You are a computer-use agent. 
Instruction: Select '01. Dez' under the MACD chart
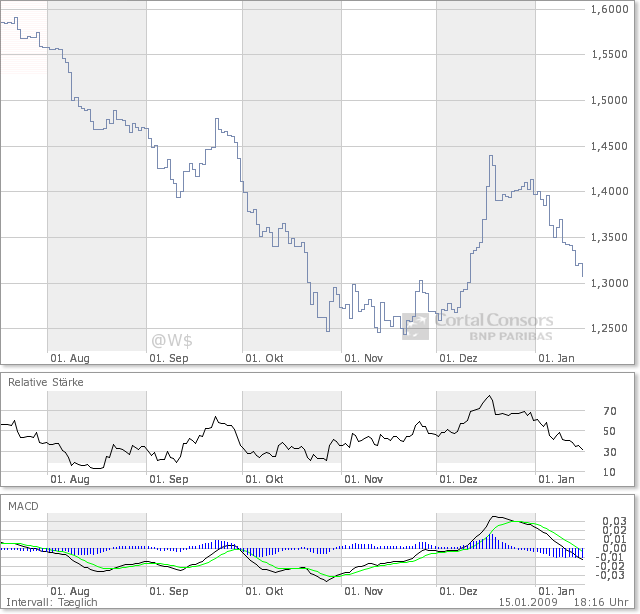coord(458,591)
